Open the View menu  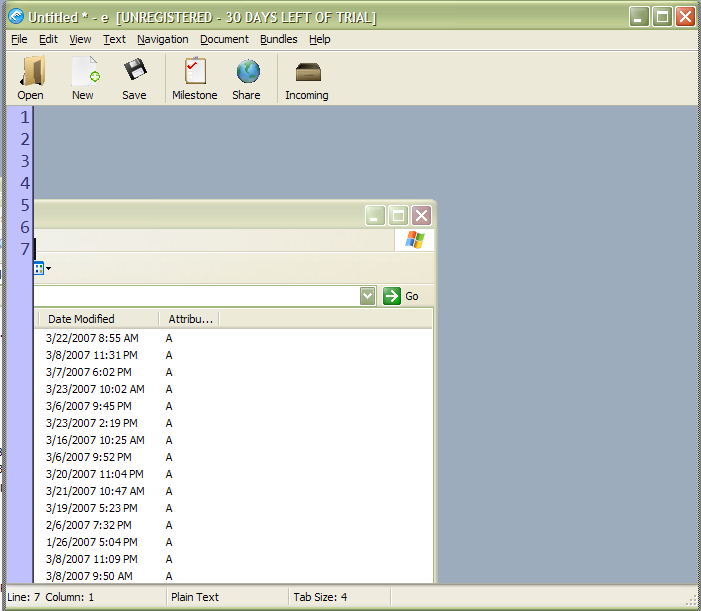pos(80,39)
